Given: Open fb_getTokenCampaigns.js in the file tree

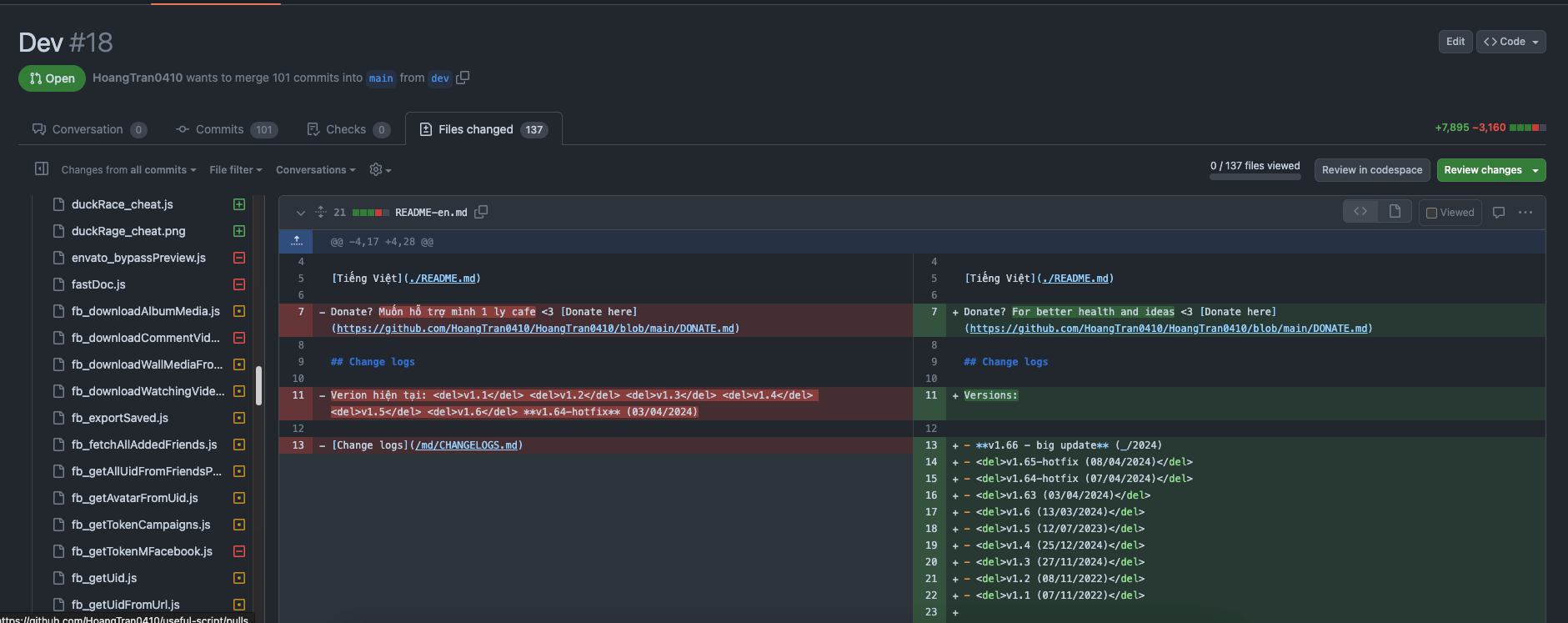Looking at the screenshot, I should (x=141, y=525).
